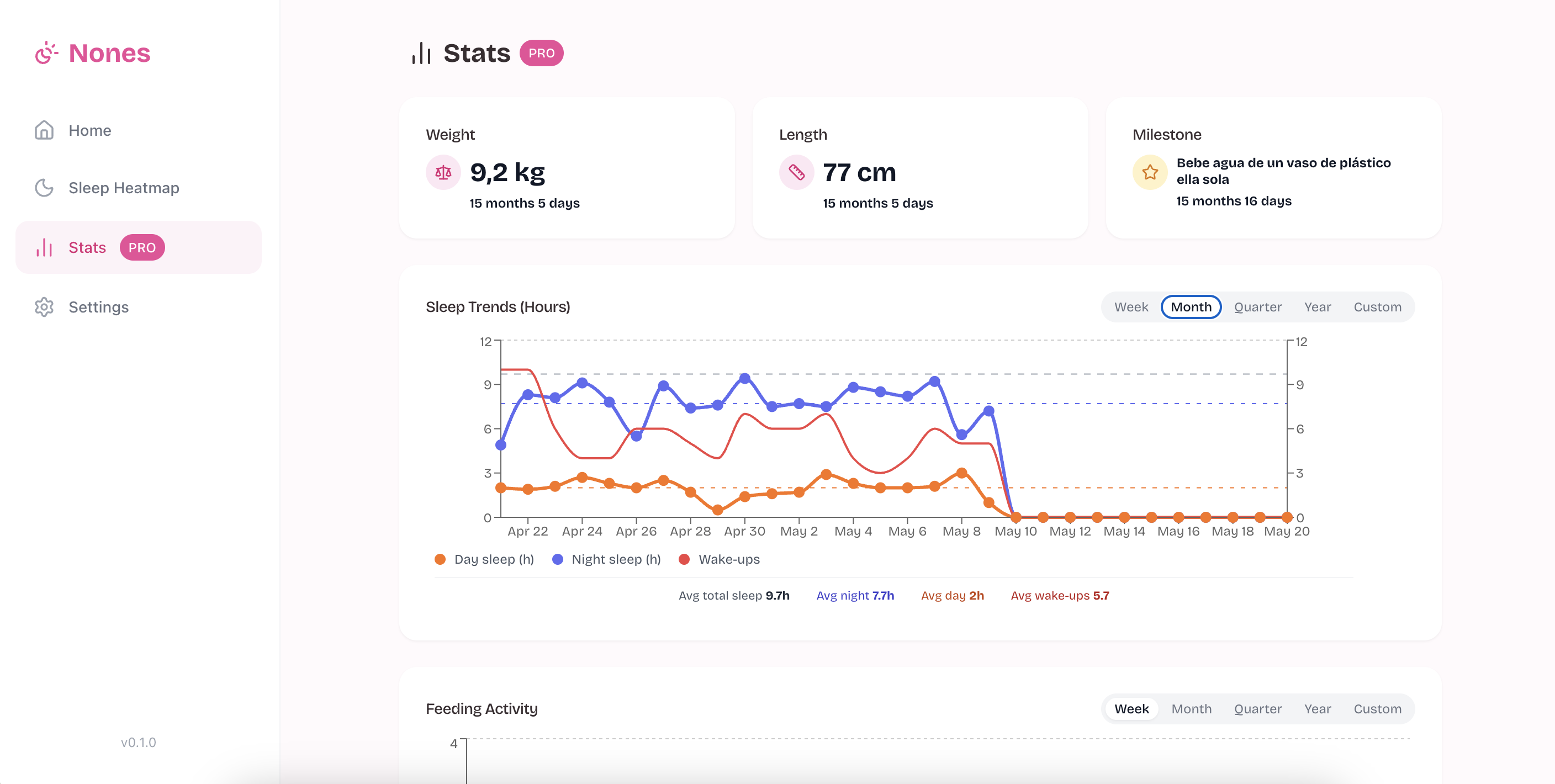The height and width of the screenshot is (784, 1555).
Task: Click the Stats page header chart icon
Action: click(421, 53)
